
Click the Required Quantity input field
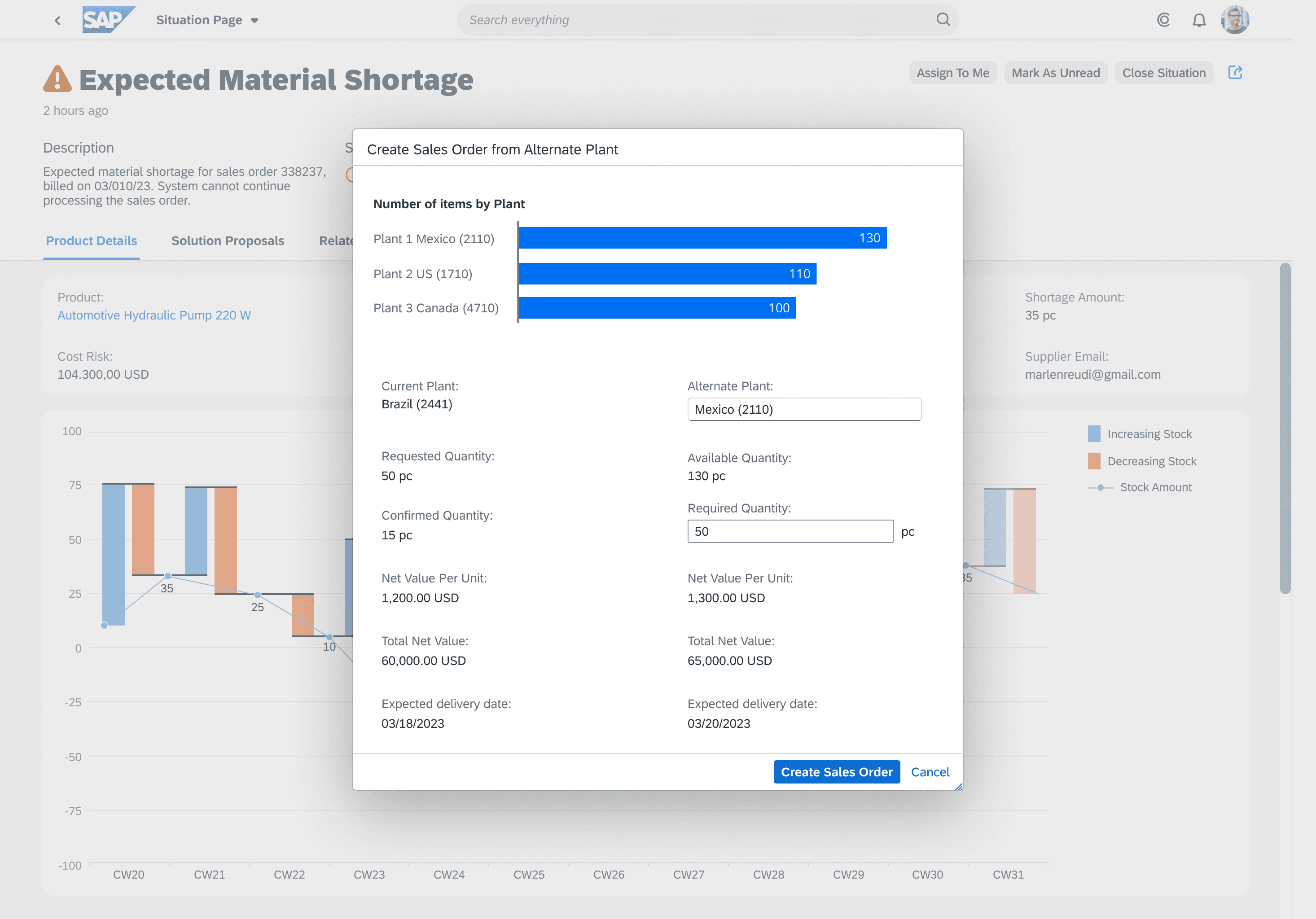click(790, 531)
